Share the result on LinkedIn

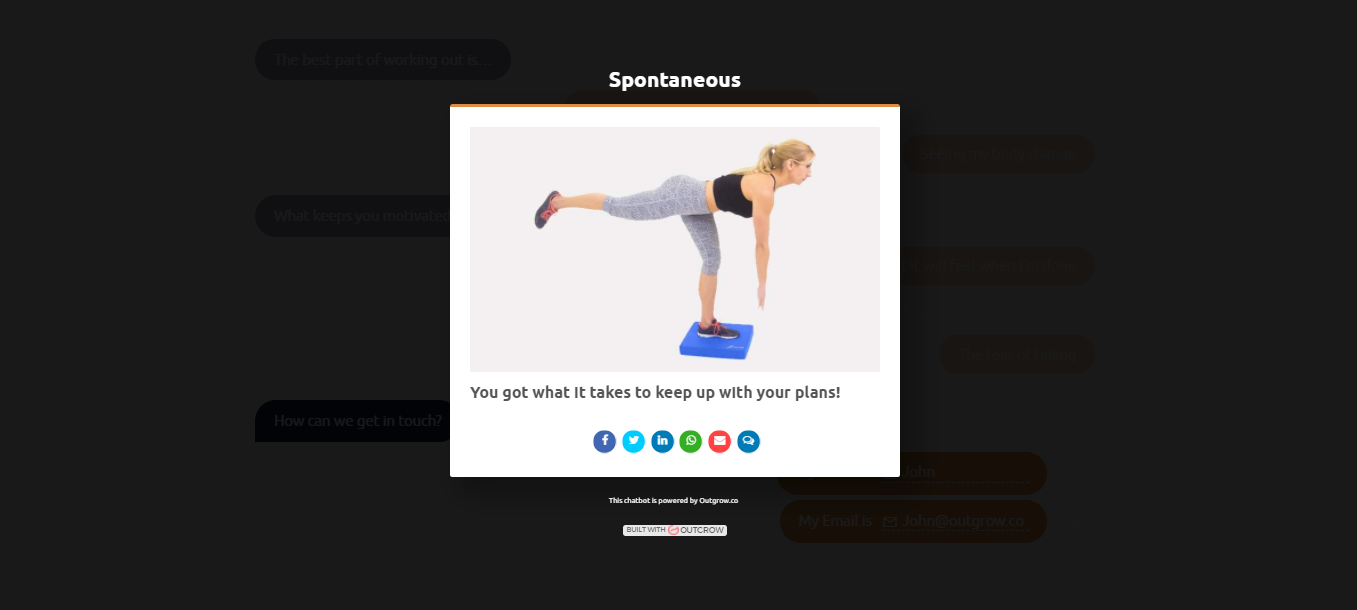(662, 441)
